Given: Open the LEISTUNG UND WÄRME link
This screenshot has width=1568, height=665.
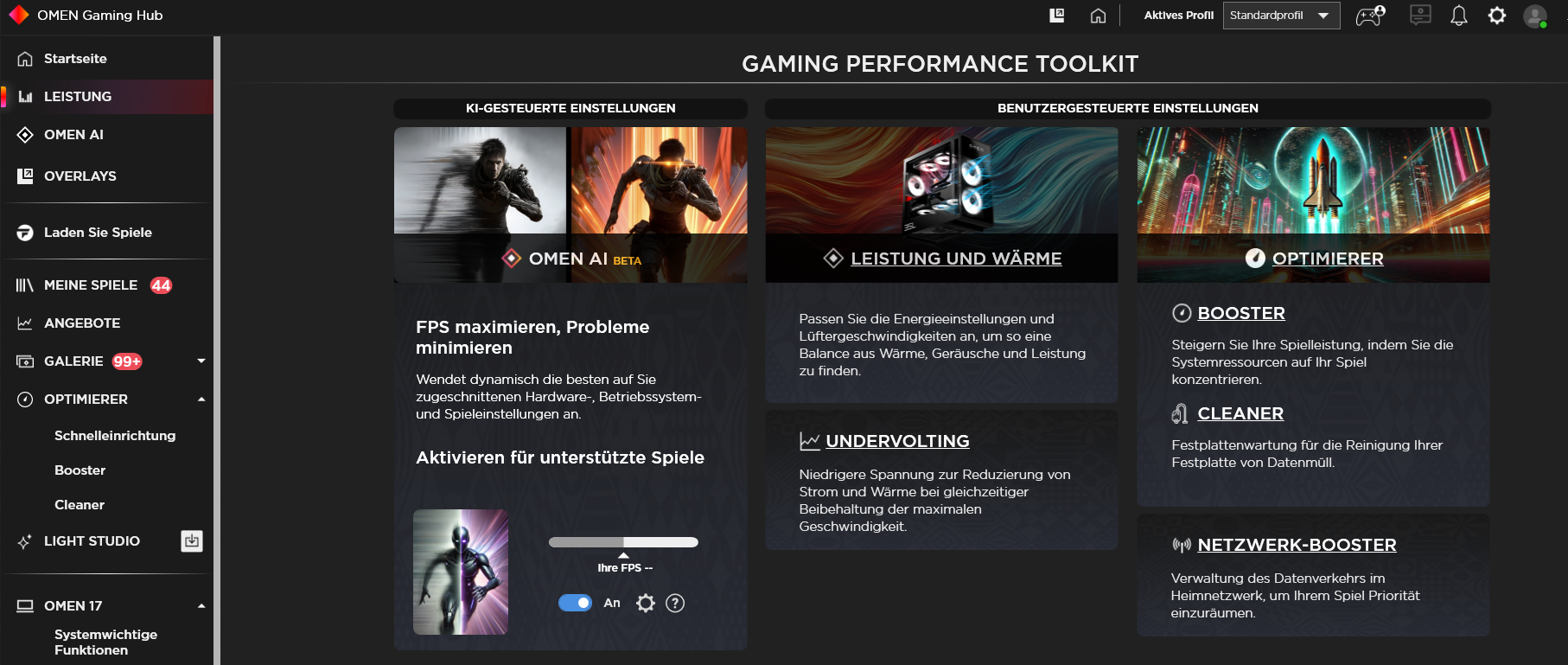Looking at the screenshot, I should click(956, 259).
